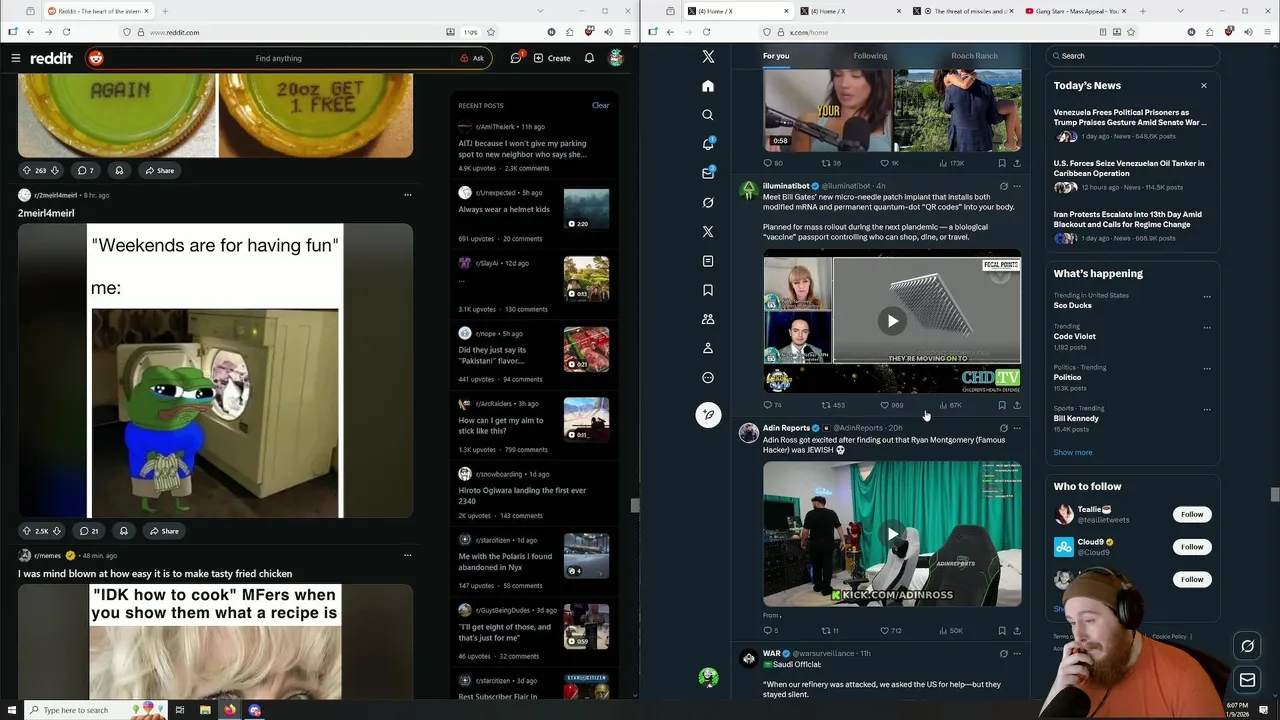Open X Notifications bell in sidebar

click(708, 144)
